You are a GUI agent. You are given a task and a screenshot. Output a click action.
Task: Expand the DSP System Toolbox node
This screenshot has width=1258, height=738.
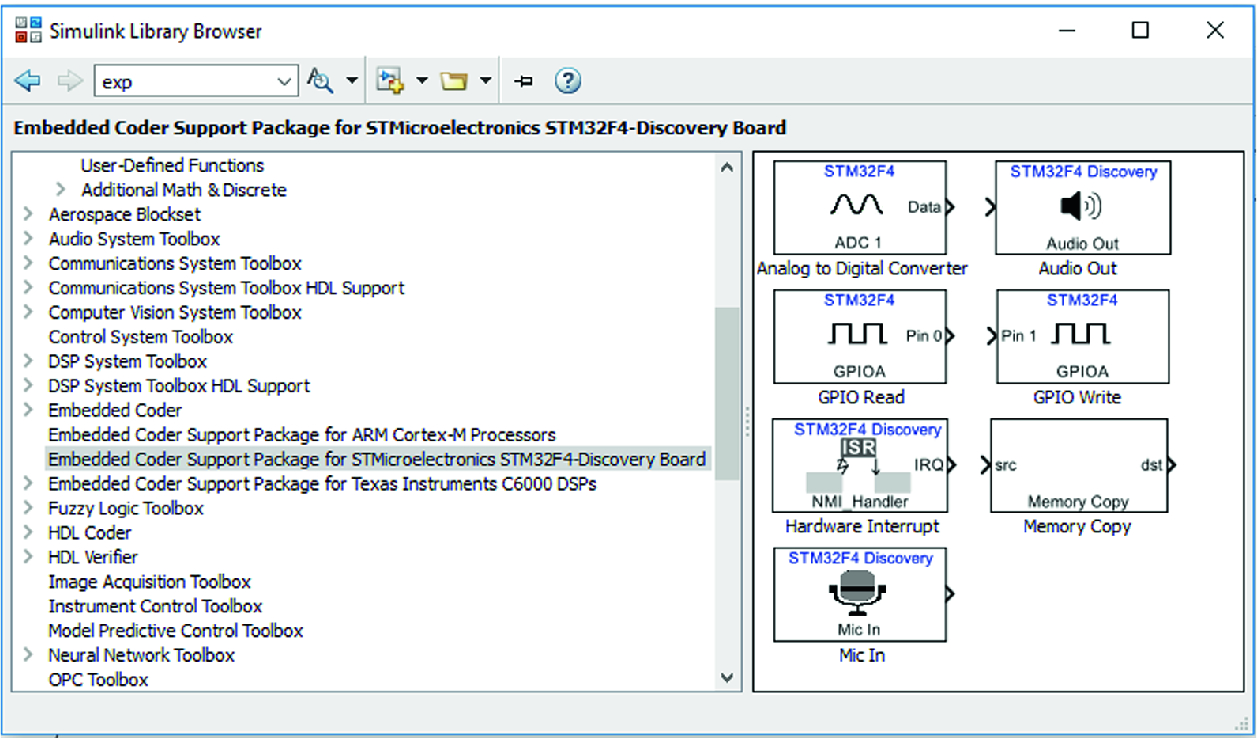[x=29, y=361]
